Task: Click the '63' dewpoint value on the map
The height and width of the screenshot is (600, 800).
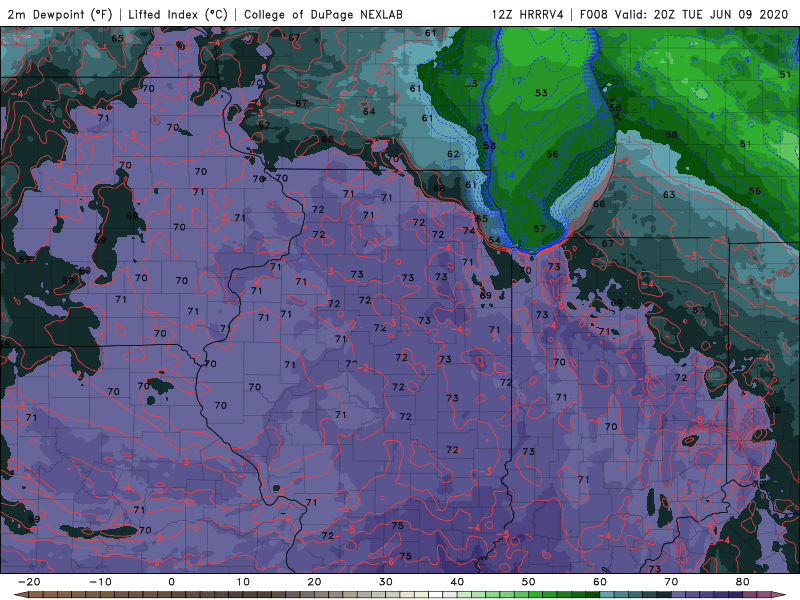Action: [669, 194]
